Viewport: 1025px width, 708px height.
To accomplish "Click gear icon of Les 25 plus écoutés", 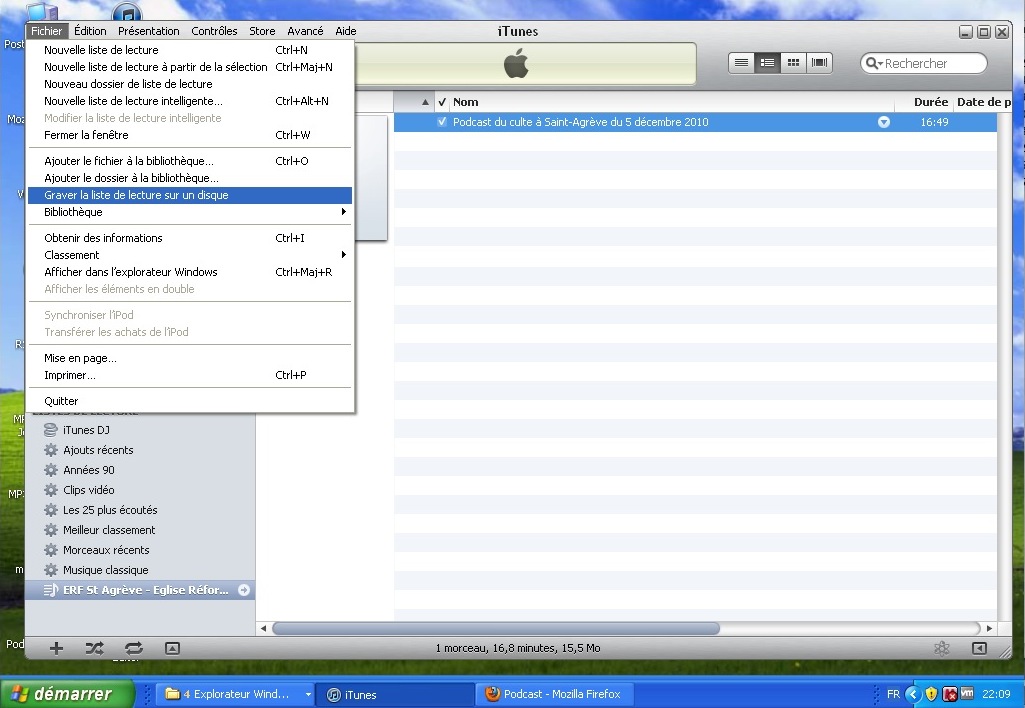I will (x=50, y=510).
